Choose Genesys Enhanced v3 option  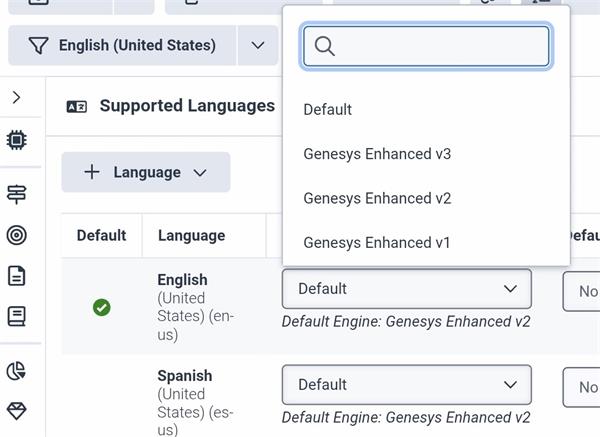[x=377, y=154]
